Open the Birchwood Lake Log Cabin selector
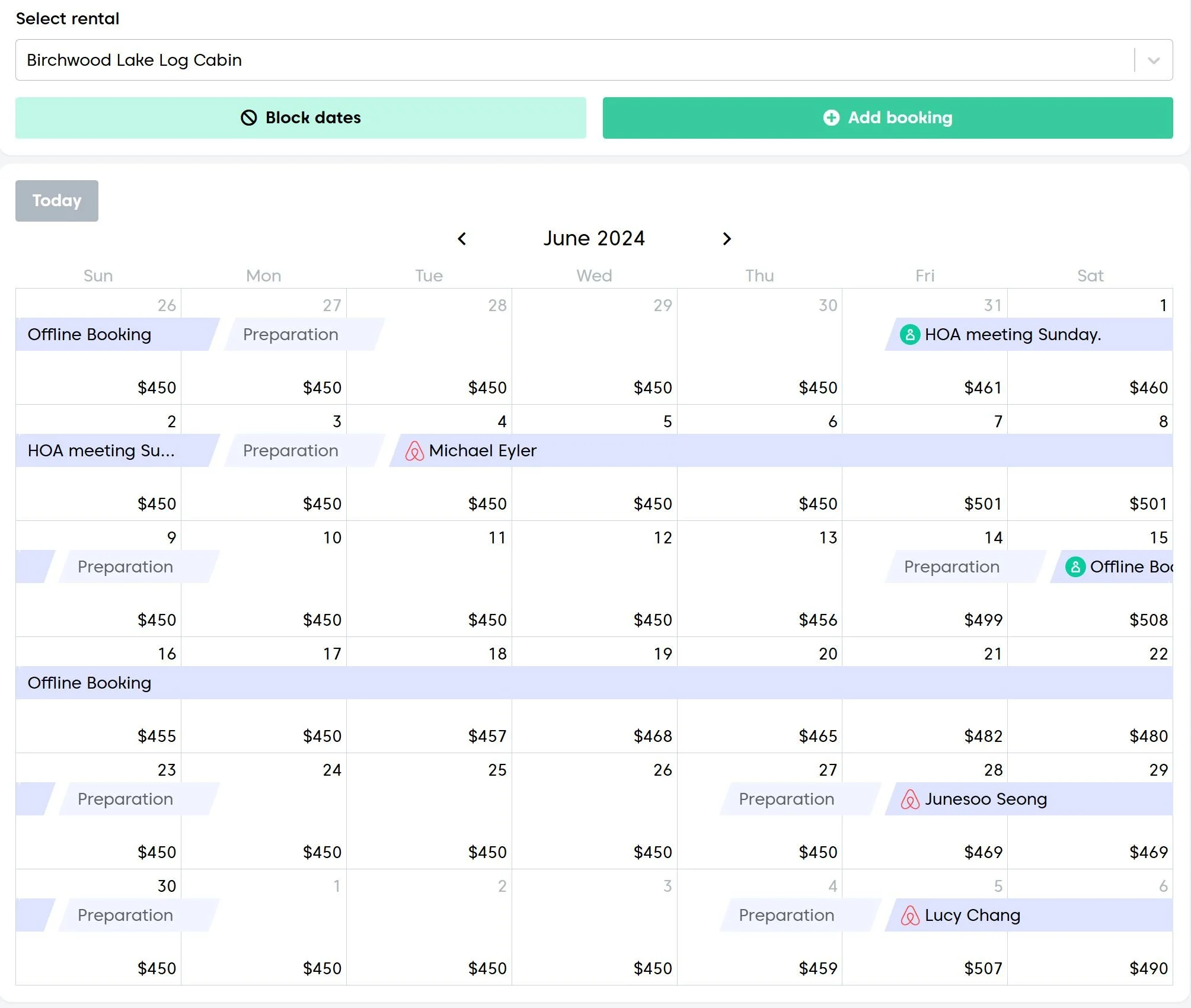 click(x=574, y=60)
